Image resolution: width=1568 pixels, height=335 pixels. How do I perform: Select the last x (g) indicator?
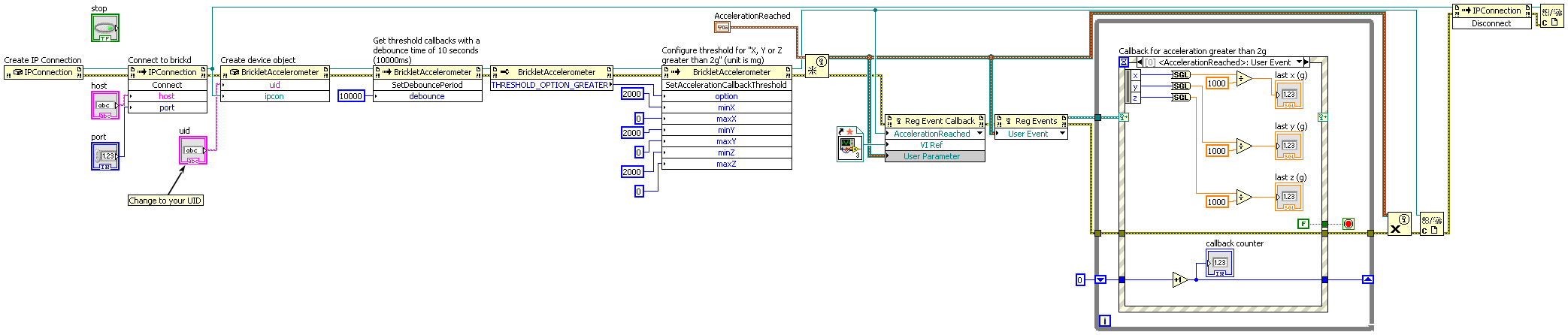point(1288,95)
